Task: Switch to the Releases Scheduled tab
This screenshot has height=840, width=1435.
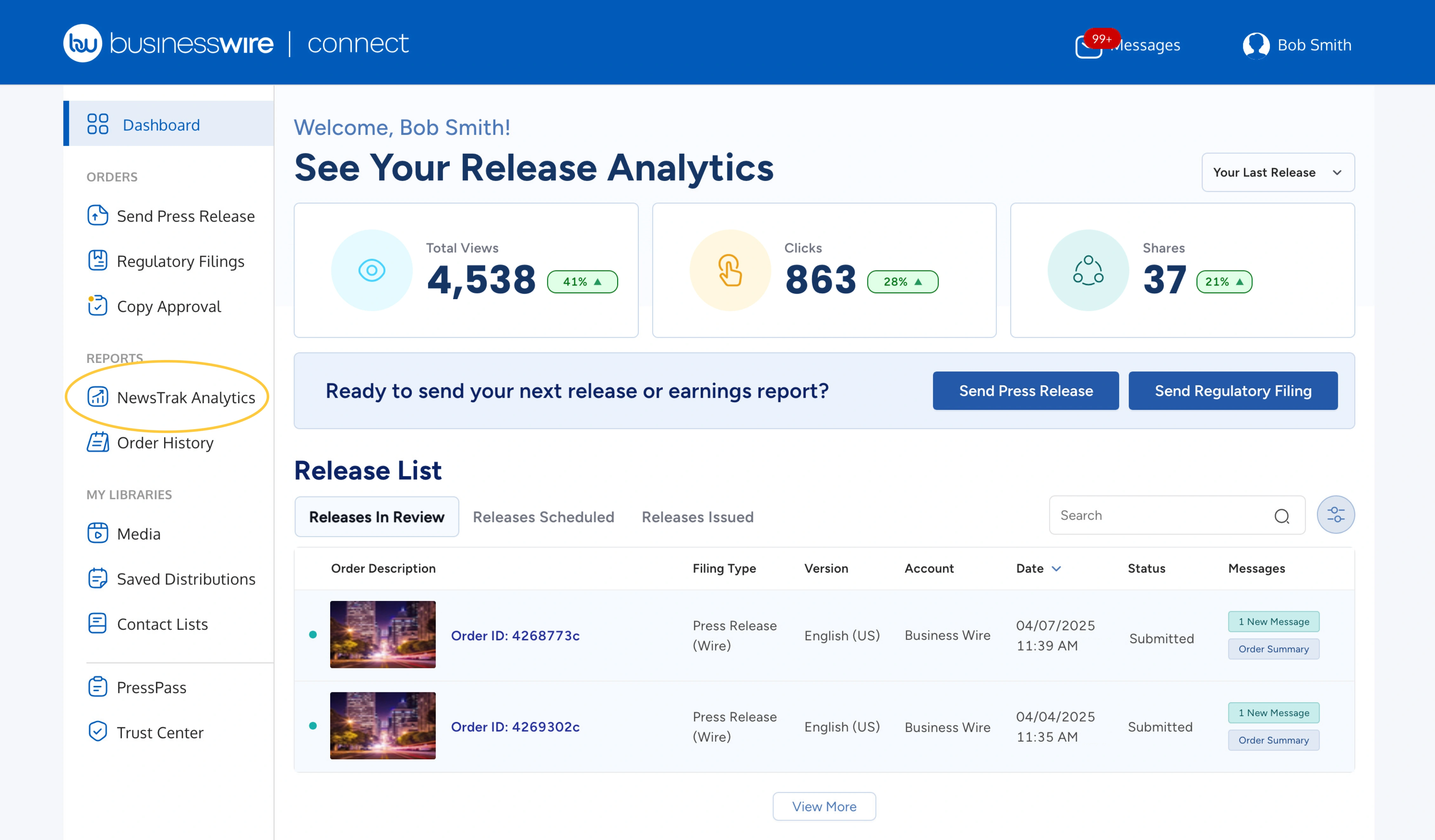Action: point(543,517)
